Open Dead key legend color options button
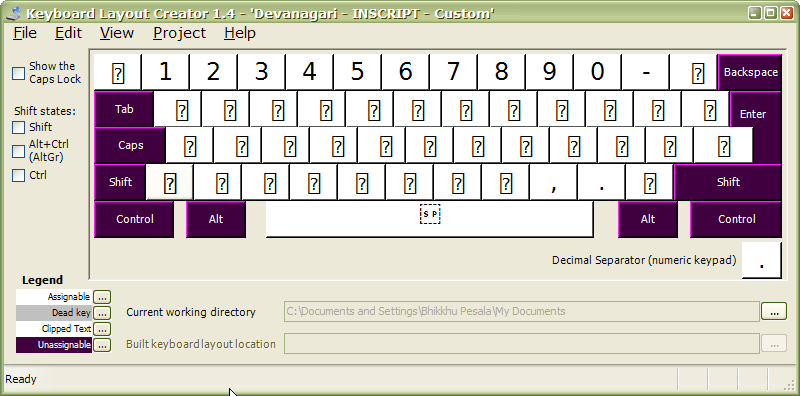The image size is (800, 396). click(102, 313)
